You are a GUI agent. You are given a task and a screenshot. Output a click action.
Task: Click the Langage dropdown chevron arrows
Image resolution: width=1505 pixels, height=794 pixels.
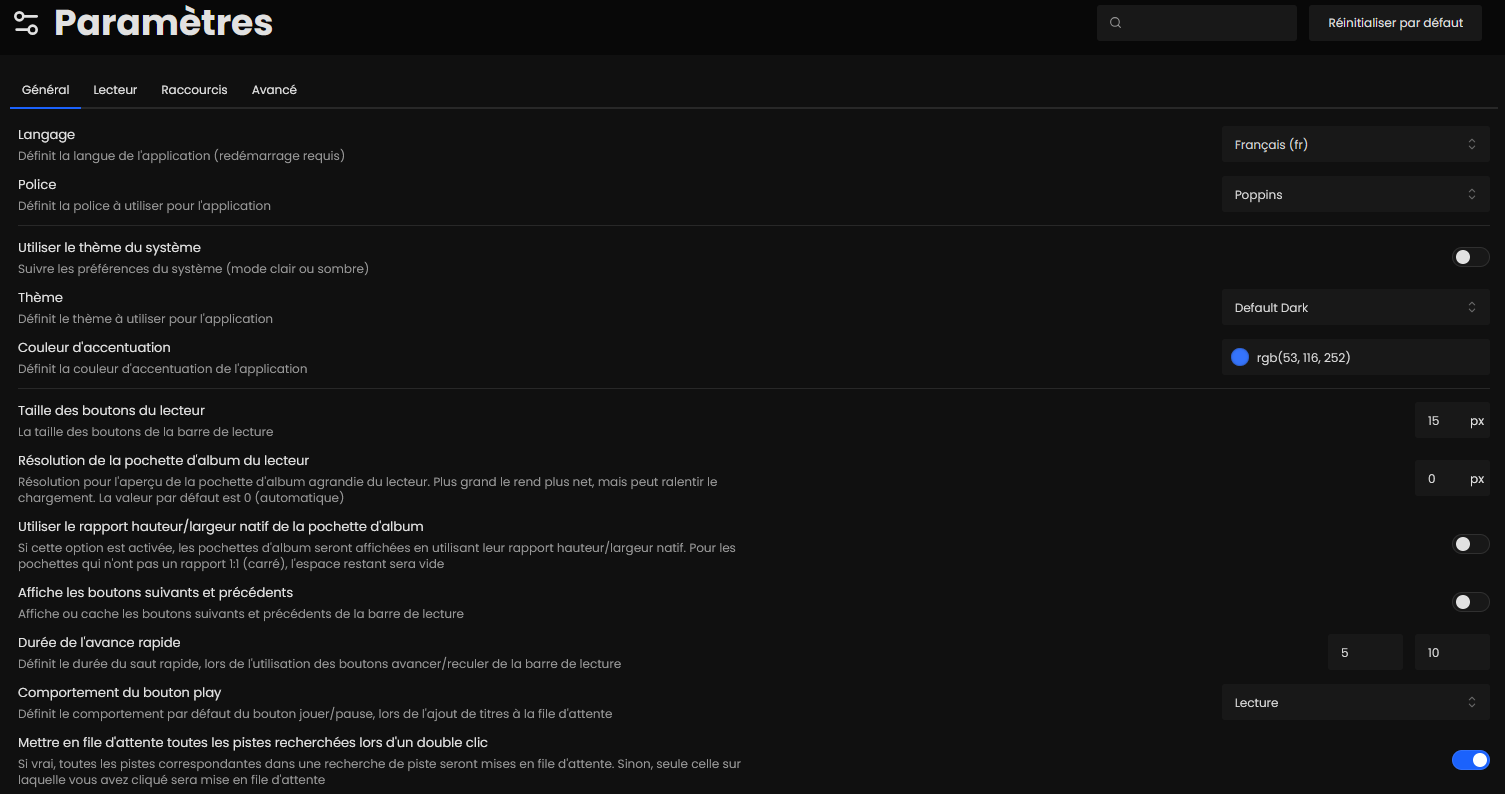pyautogui.click(x=1471, y=145)
